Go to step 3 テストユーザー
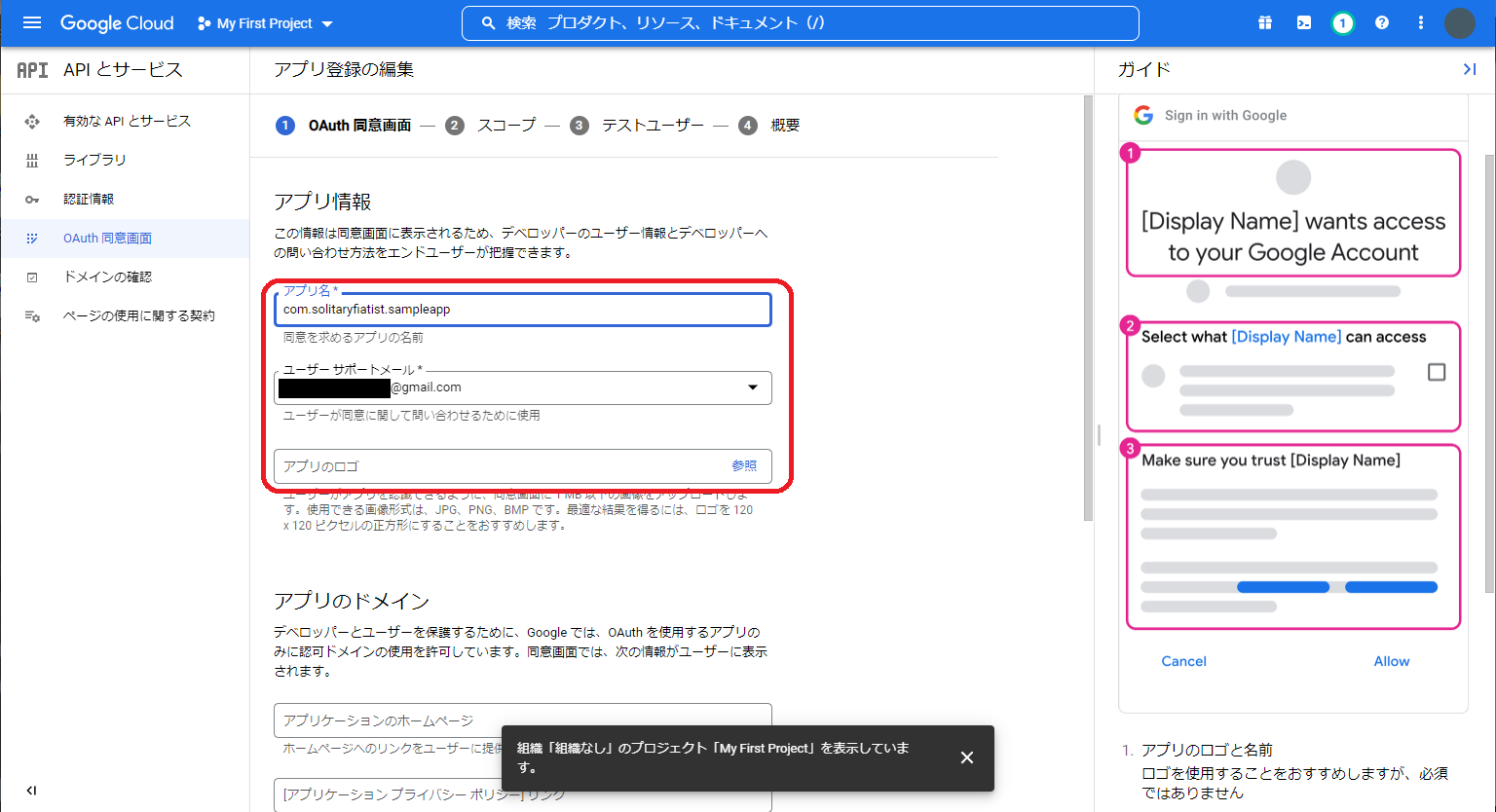Image resolution: width=1496 pixels, height=812 pixels. click(x=637, y=125)
